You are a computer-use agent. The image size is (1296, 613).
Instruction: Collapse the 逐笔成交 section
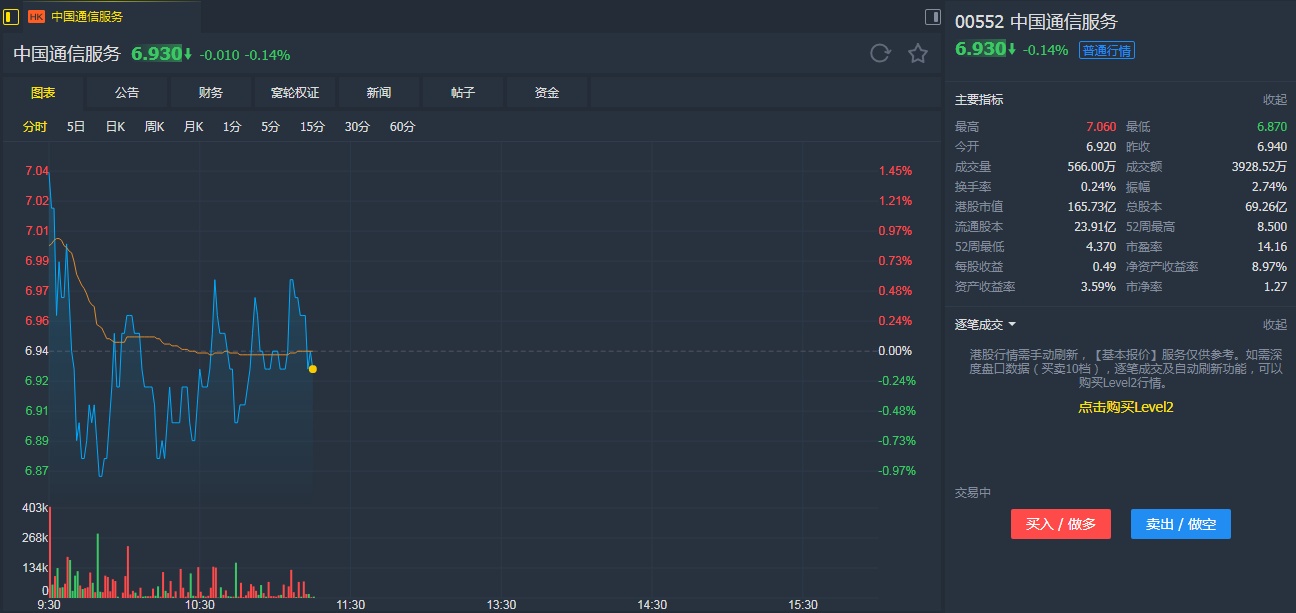(x=1274, y=325)
